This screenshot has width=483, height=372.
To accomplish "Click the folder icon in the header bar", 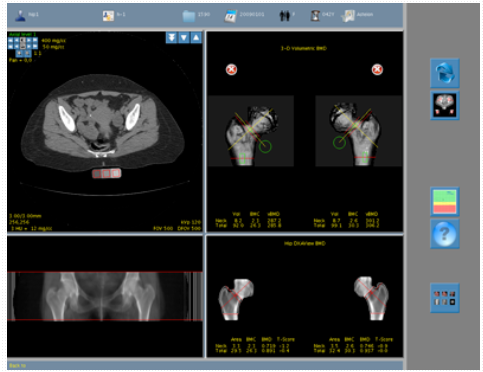I will click(189, 16).
